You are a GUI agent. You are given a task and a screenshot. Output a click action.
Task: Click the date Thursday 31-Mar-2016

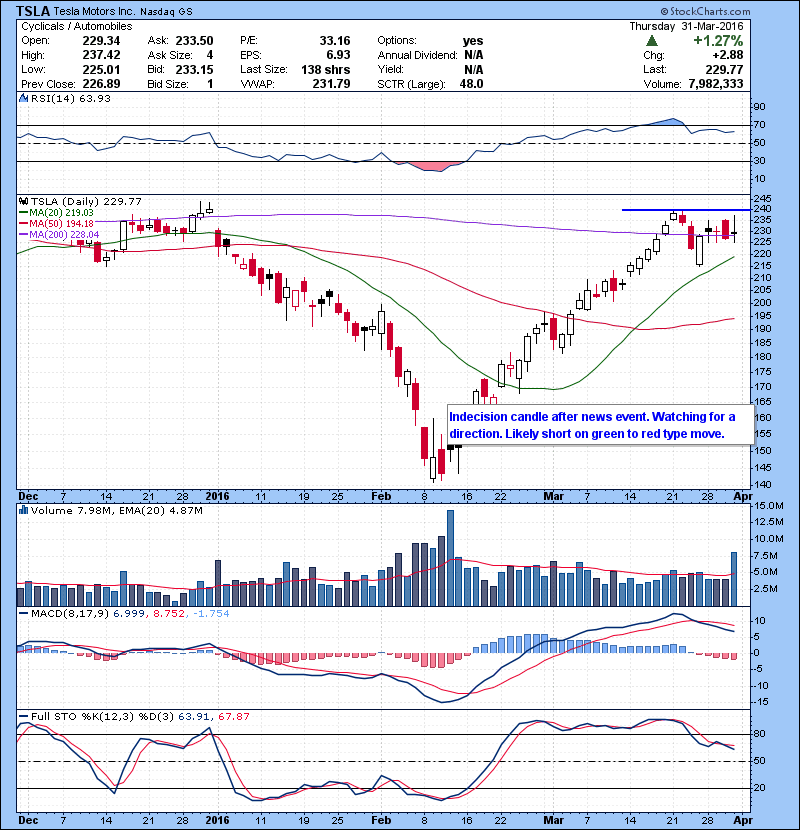pos(686,26)
